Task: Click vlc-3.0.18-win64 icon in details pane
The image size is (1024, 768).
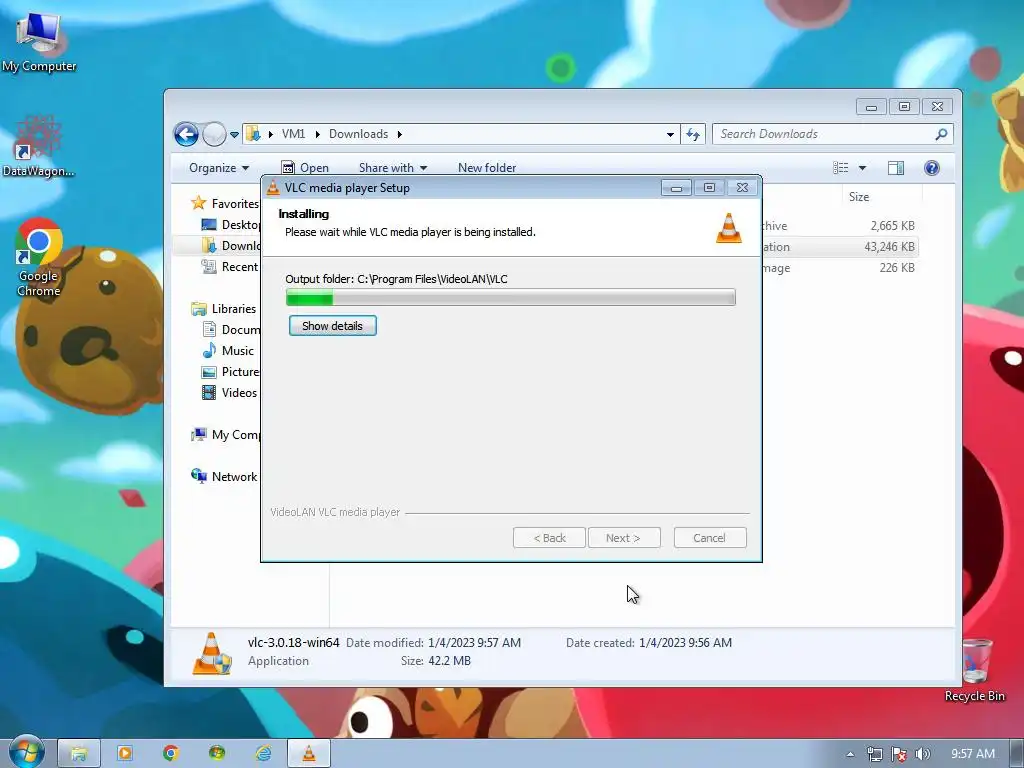Action: [212, 653]
